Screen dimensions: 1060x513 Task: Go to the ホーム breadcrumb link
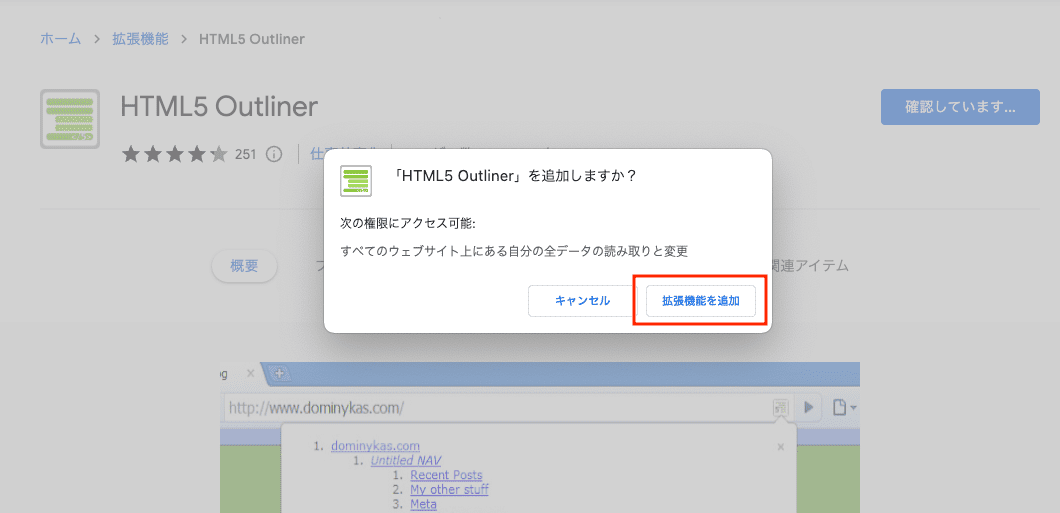click(x=60, y=39)
